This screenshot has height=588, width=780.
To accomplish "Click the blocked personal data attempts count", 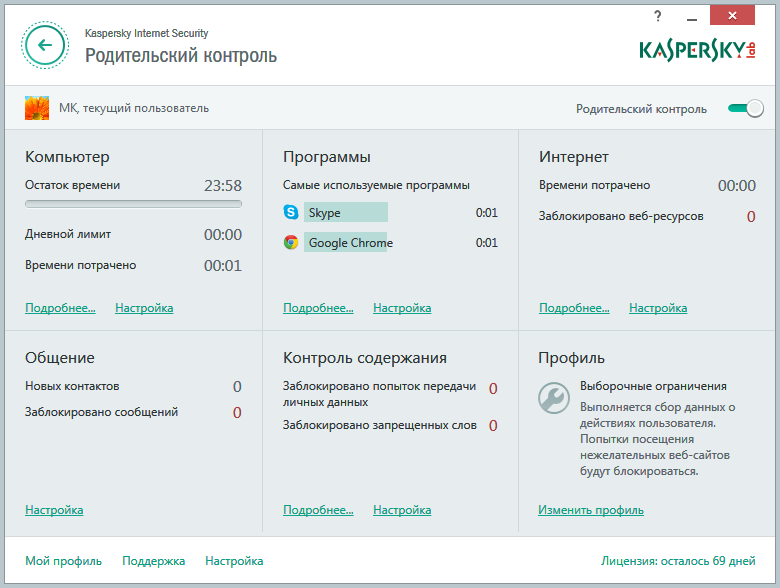I will pyautogui.click(x=493, y=389).
